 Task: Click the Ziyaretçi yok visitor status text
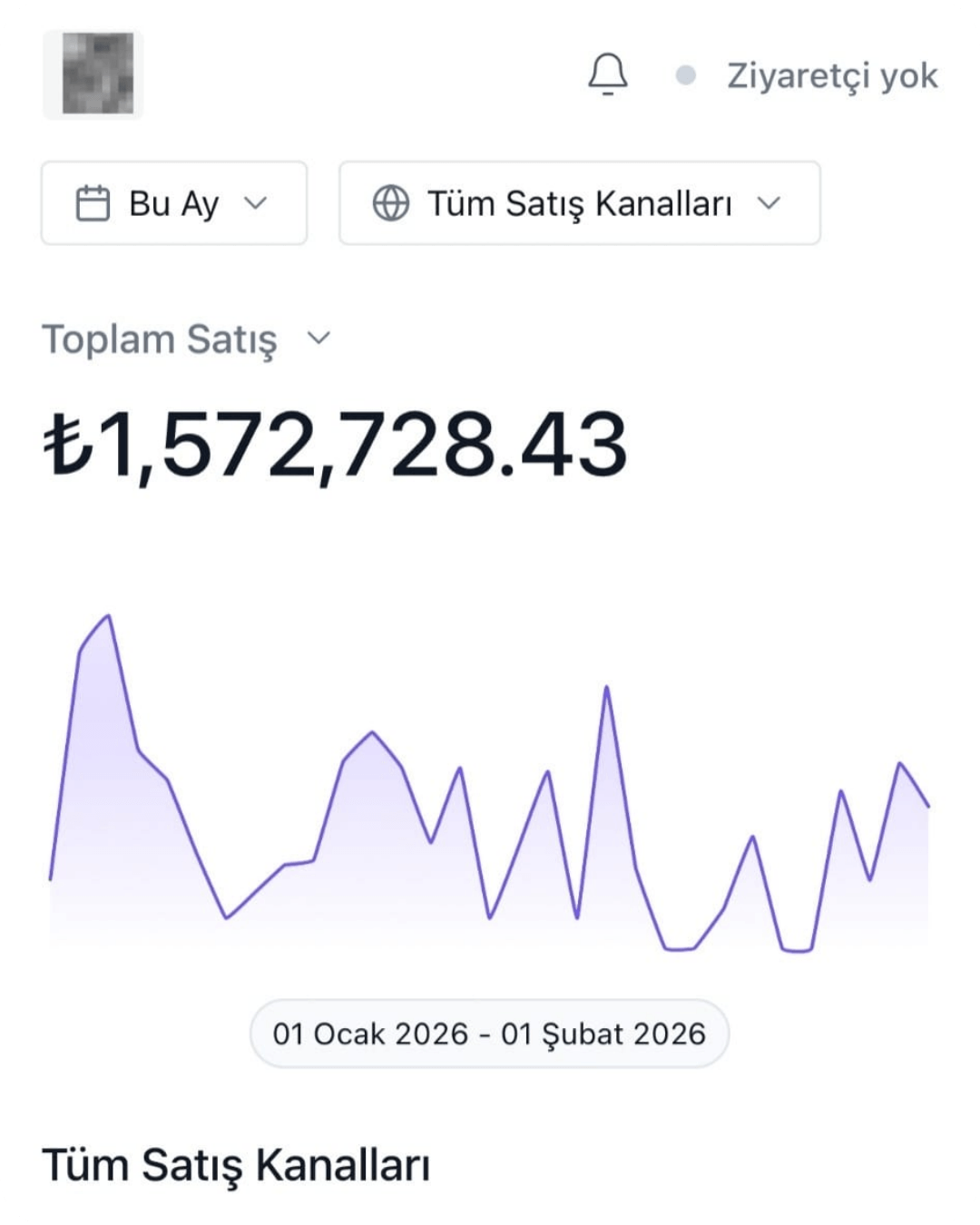tap(832, 75)
